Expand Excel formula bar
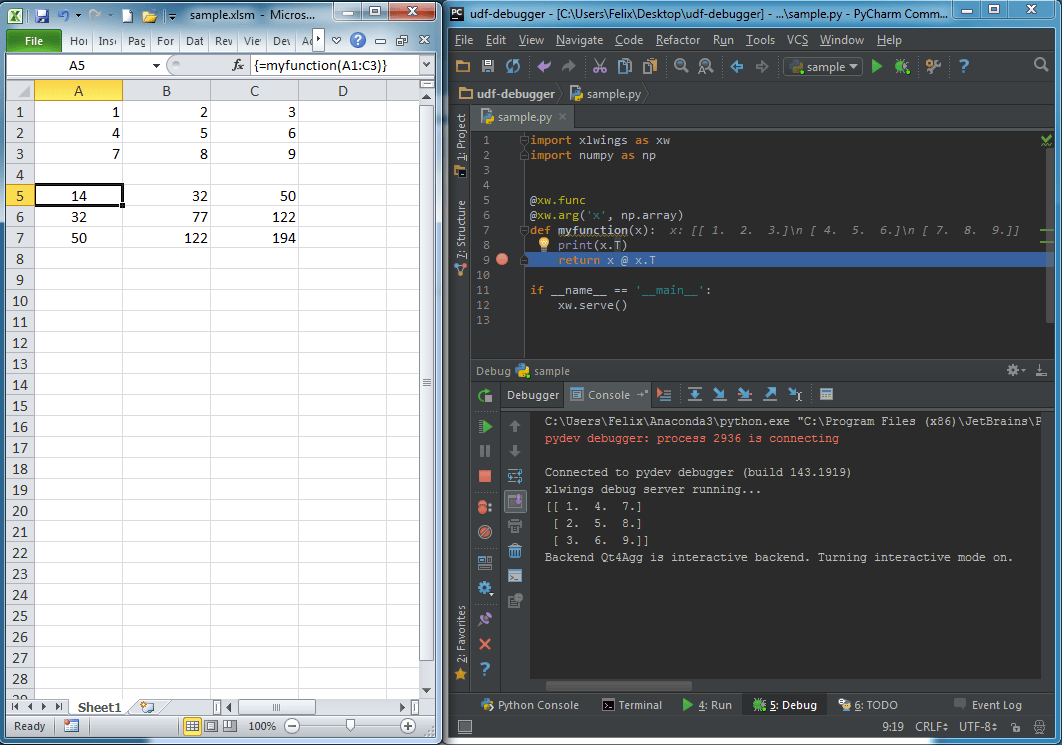The image size is (1062, 745). click(427, 65)
